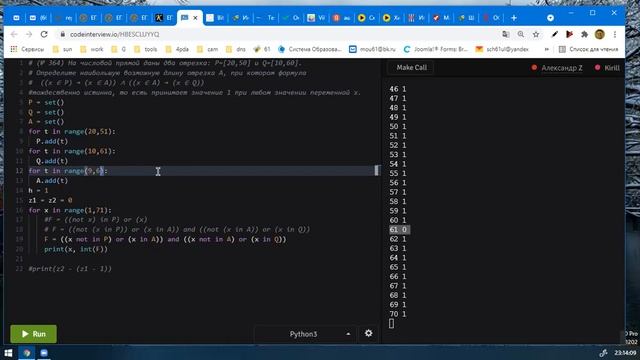The width and height of the screenshot is (640, 360).
Task: Open Список для чтения reading list
Action: [x=589, y=49]
